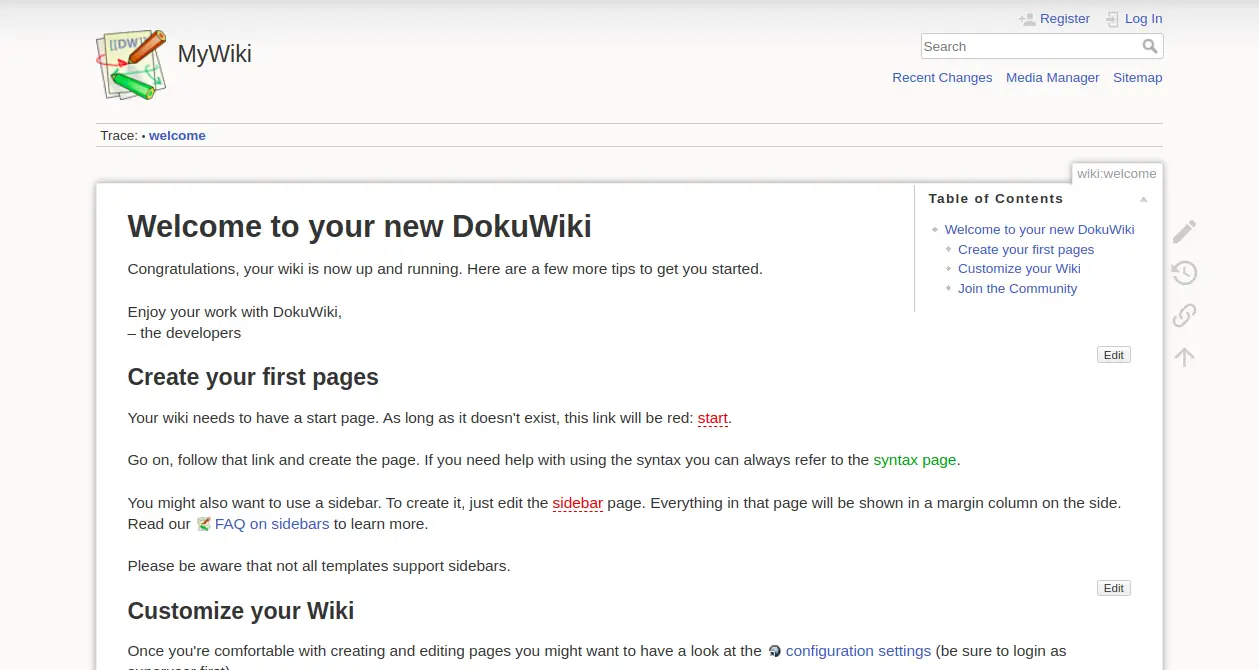1259x670 pixels.
Task: Click the wiki:welcome page ID label
Action: pyautogui.click(x=1116, y=174)
